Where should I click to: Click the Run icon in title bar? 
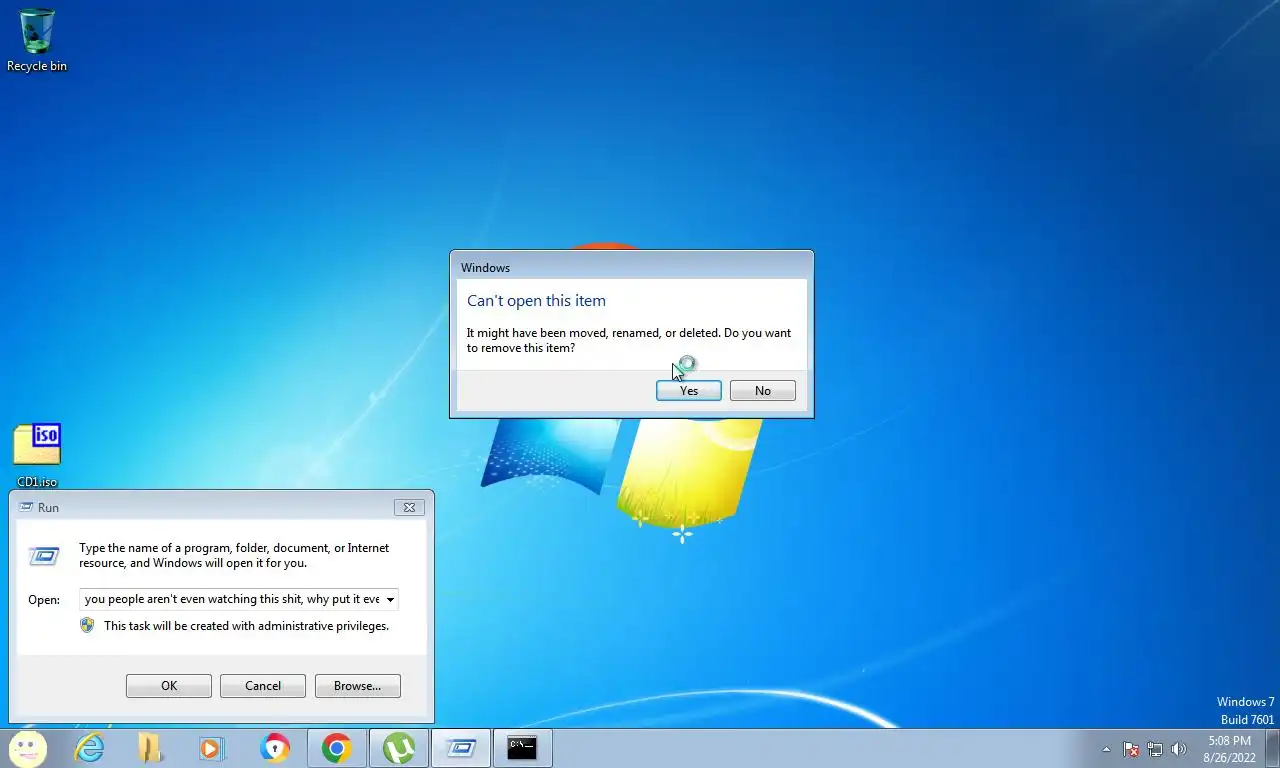coord(26,507)
